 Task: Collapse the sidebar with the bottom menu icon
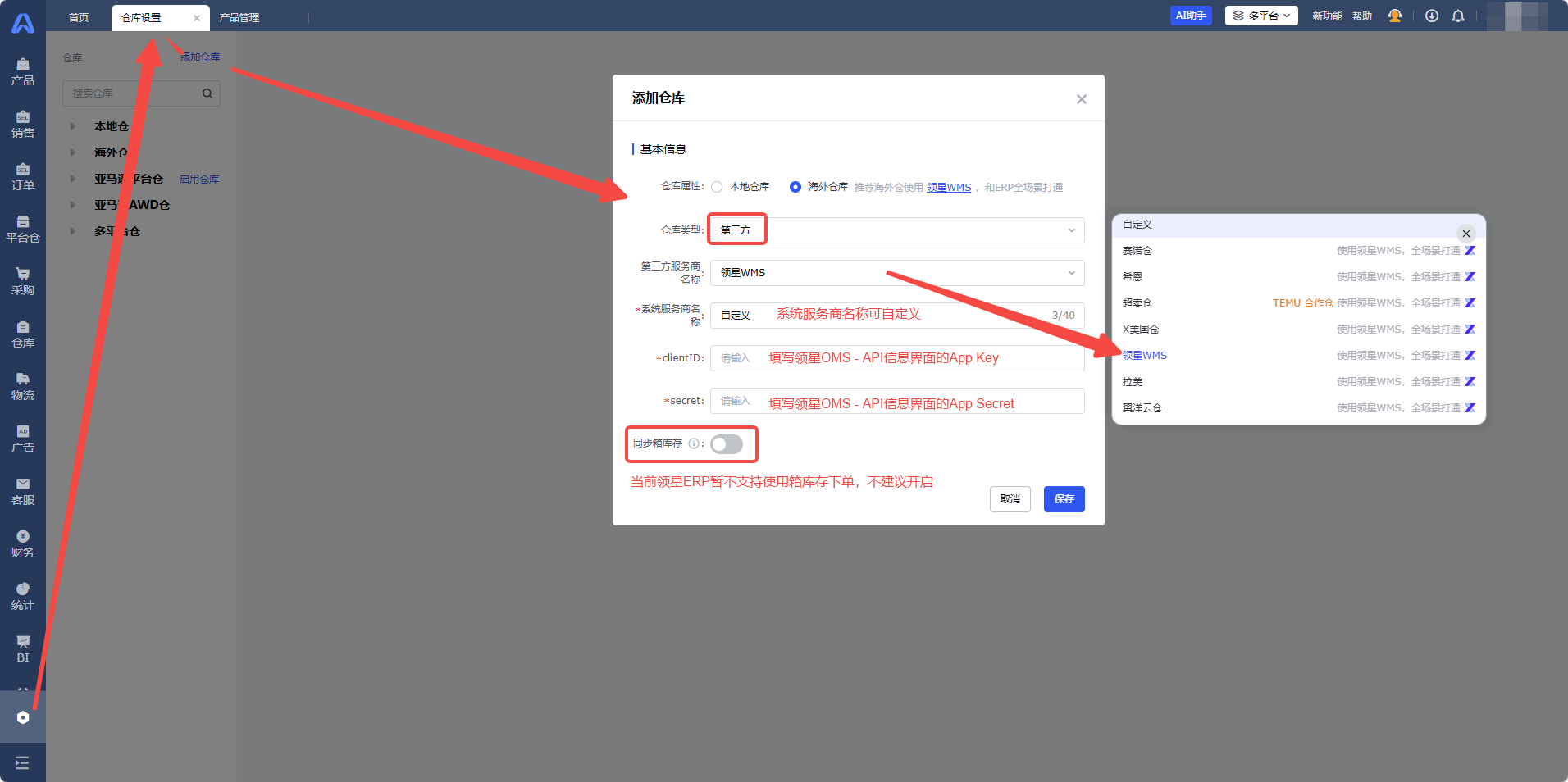click(23, 763)
